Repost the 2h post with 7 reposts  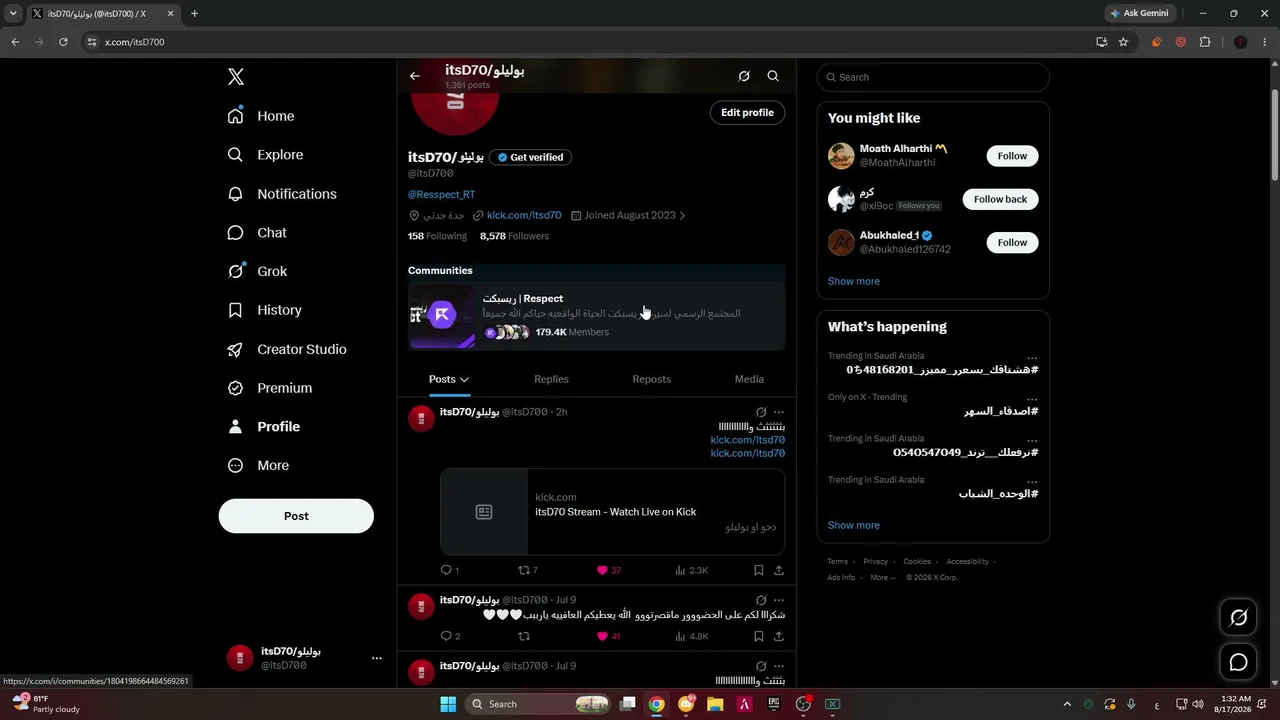click(x=527, y=570)
